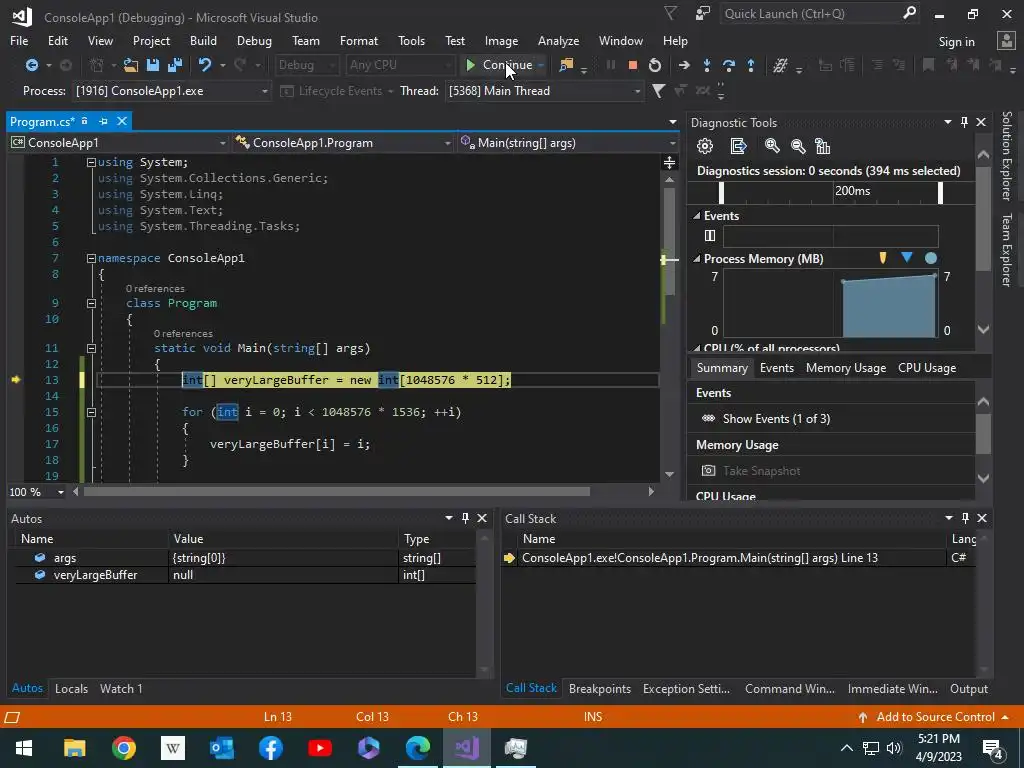Viewport: 1024px width, 768px height.
Task: Click the Continue debugging button
Action: pos(499,65)
